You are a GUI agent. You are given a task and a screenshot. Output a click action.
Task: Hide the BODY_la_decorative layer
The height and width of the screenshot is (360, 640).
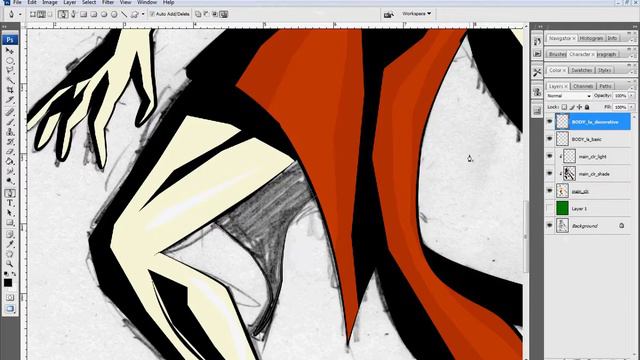[549, 122]
